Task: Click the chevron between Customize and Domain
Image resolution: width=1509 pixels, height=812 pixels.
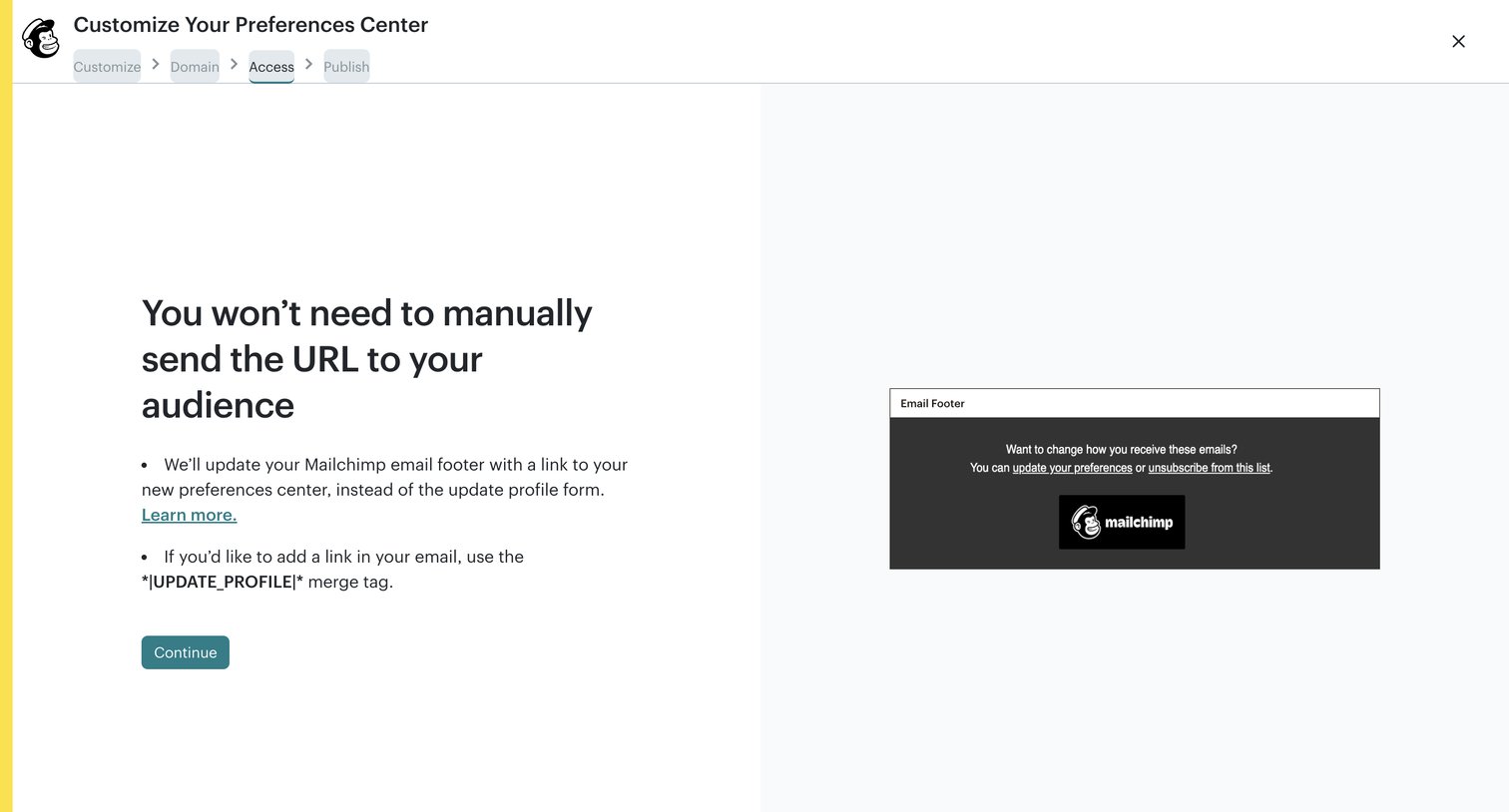Action: [156, 64]
